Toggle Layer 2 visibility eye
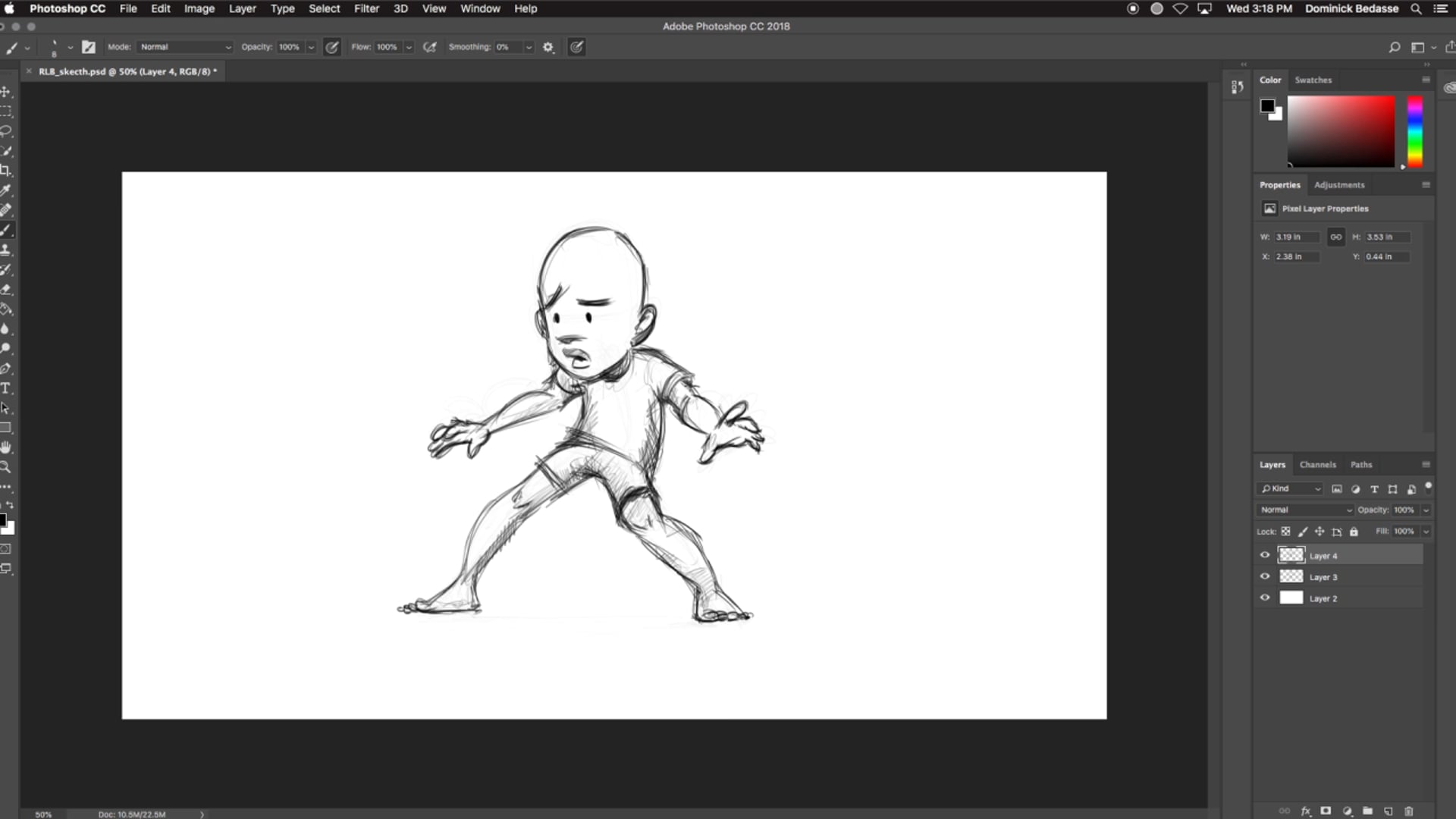Viewport: 1456px width, 819px height. (1265, 598)
